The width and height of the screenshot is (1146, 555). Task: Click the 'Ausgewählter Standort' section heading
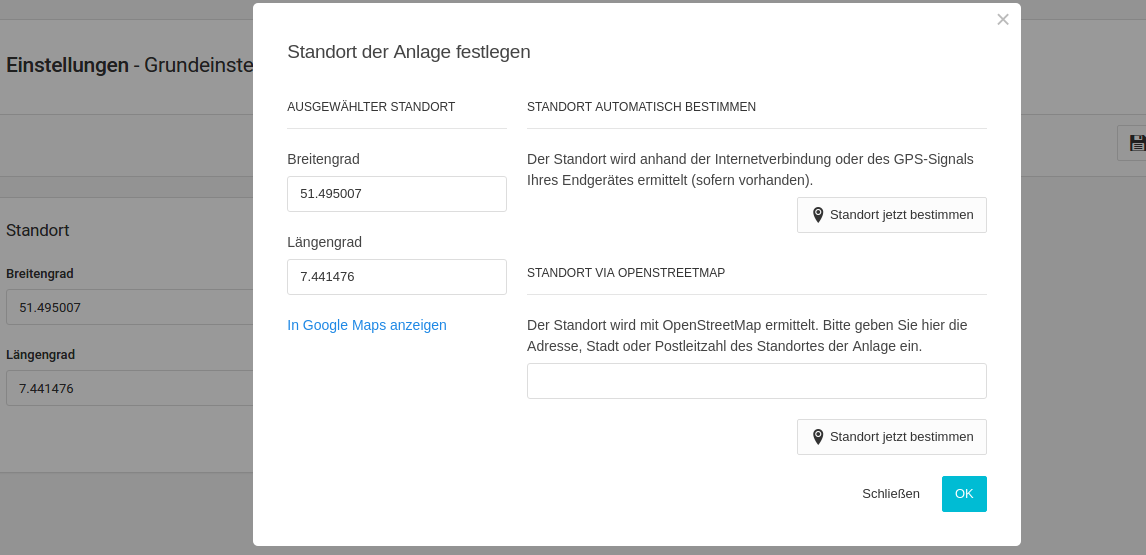pos(371,107)
